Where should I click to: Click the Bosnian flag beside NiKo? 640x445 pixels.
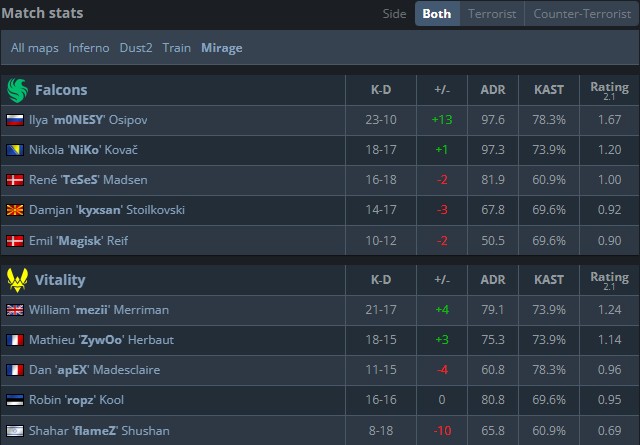pos(15,150)
